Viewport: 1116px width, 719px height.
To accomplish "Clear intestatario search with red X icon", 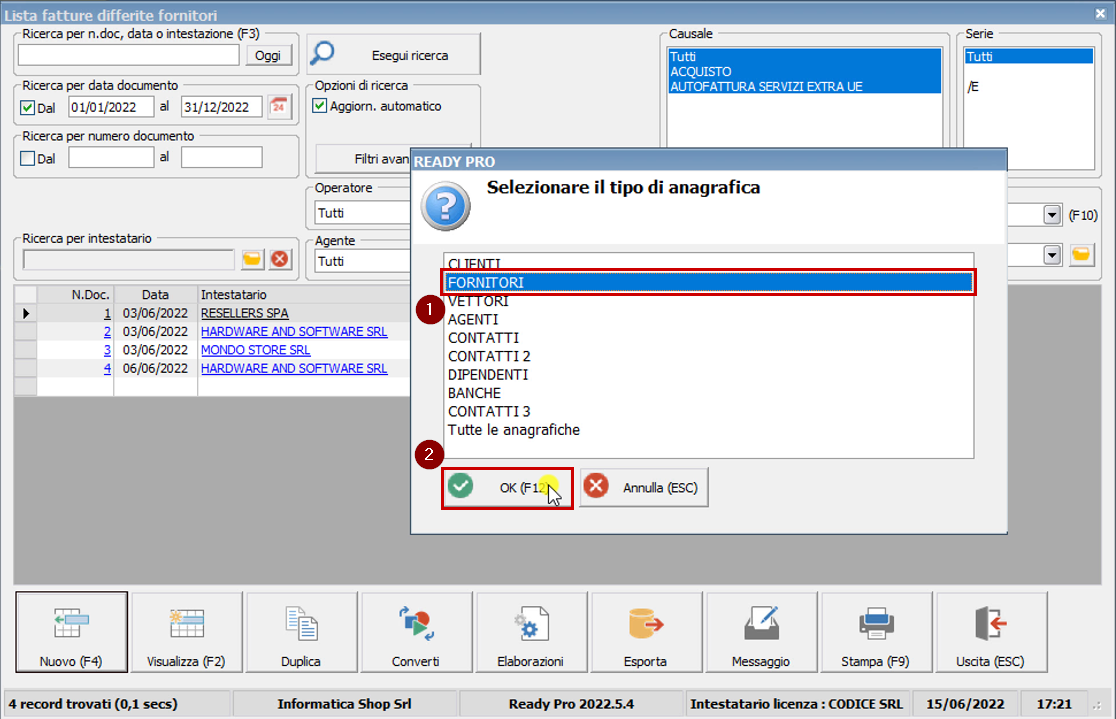I will 280,260.
